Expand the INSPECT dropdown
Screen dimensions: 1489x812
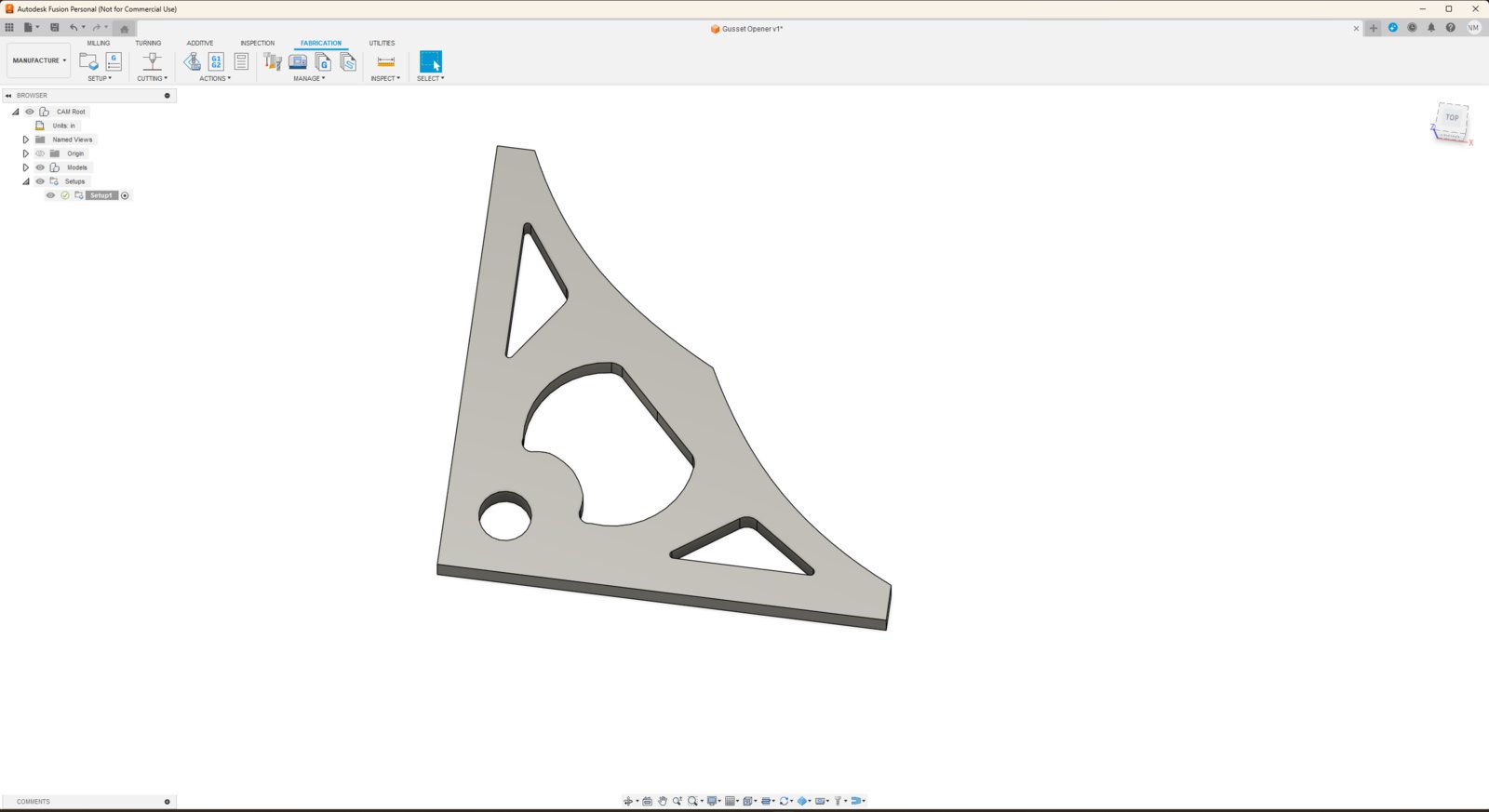[x=385, y=78]
